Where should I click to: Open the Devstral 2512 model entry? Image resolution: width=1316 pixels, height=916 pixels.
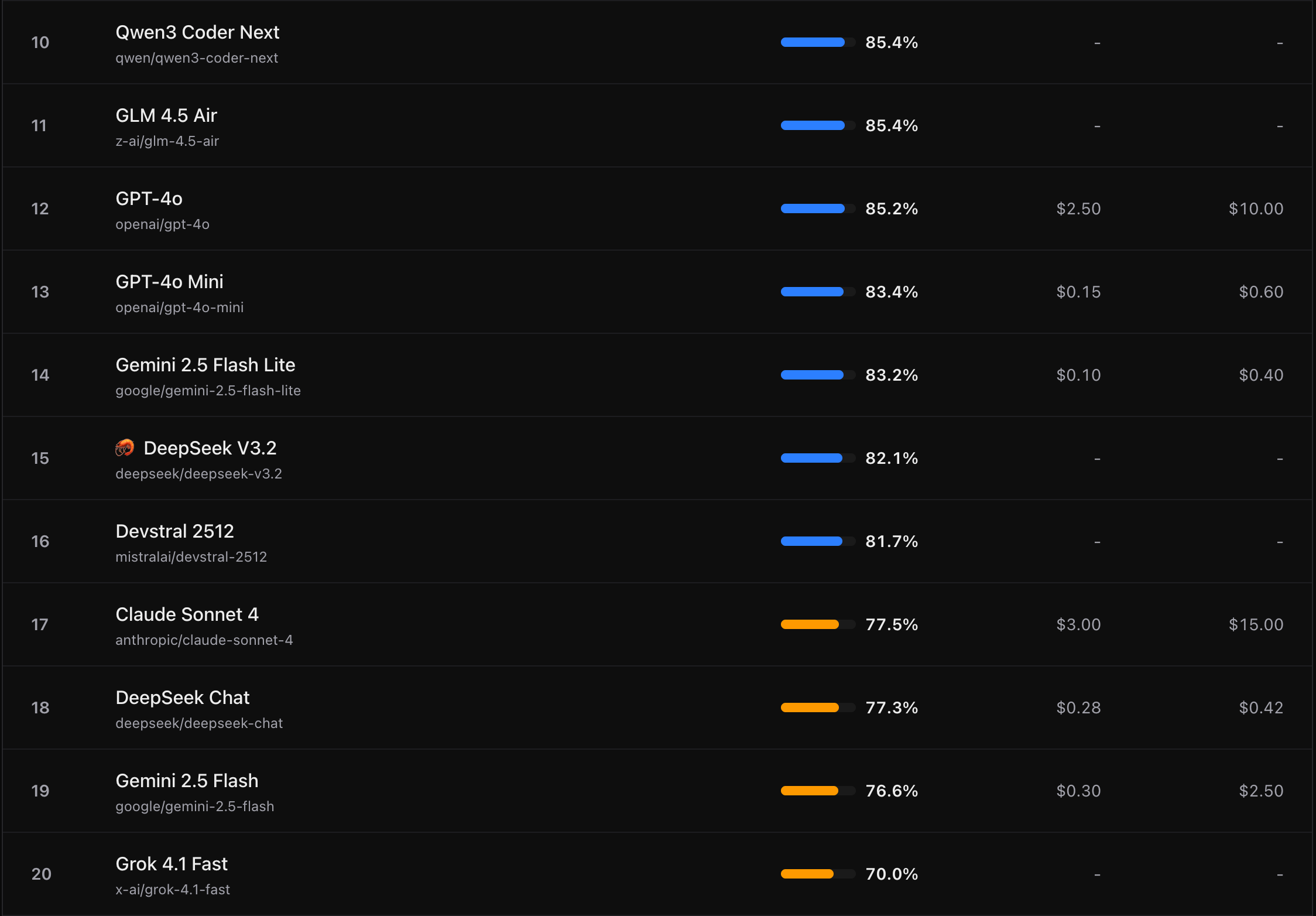(174, 532)
